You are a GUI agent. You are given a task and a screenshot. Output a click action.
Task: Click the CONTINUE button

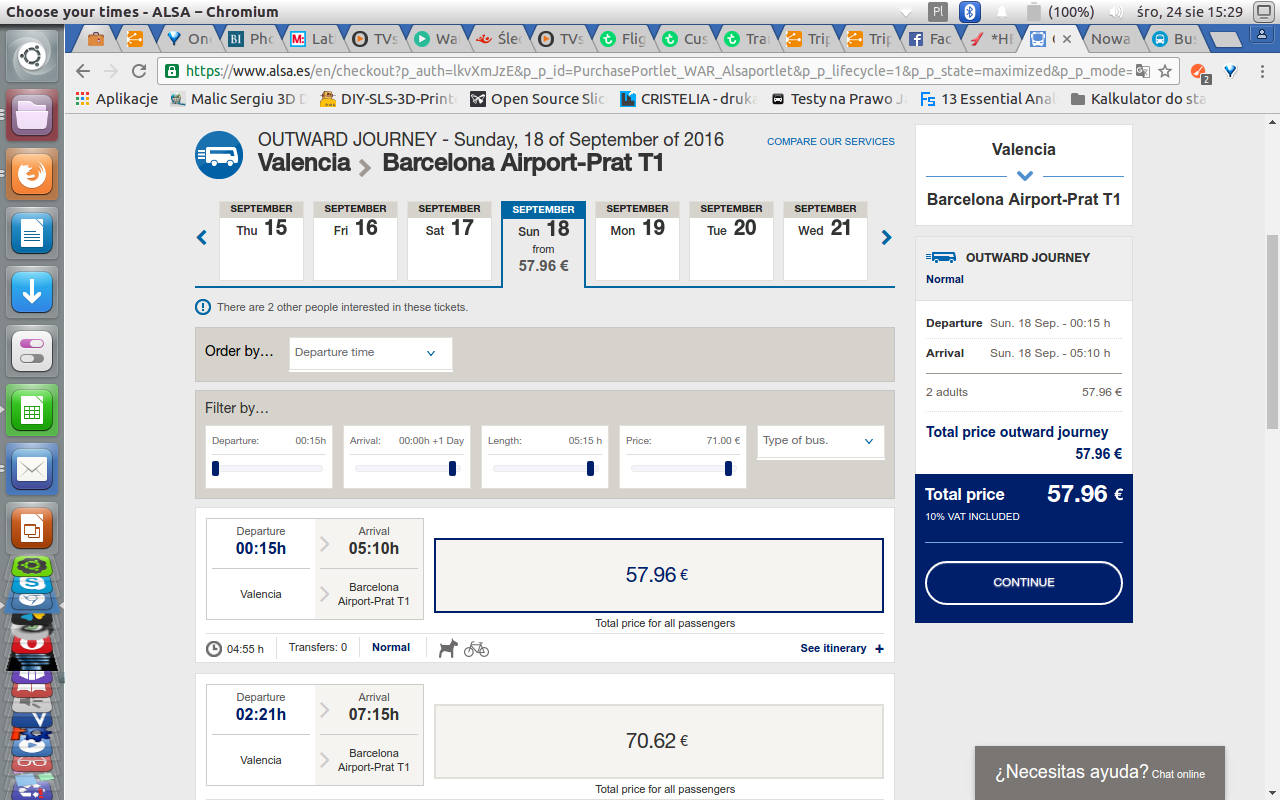[x=1024, y=583]
